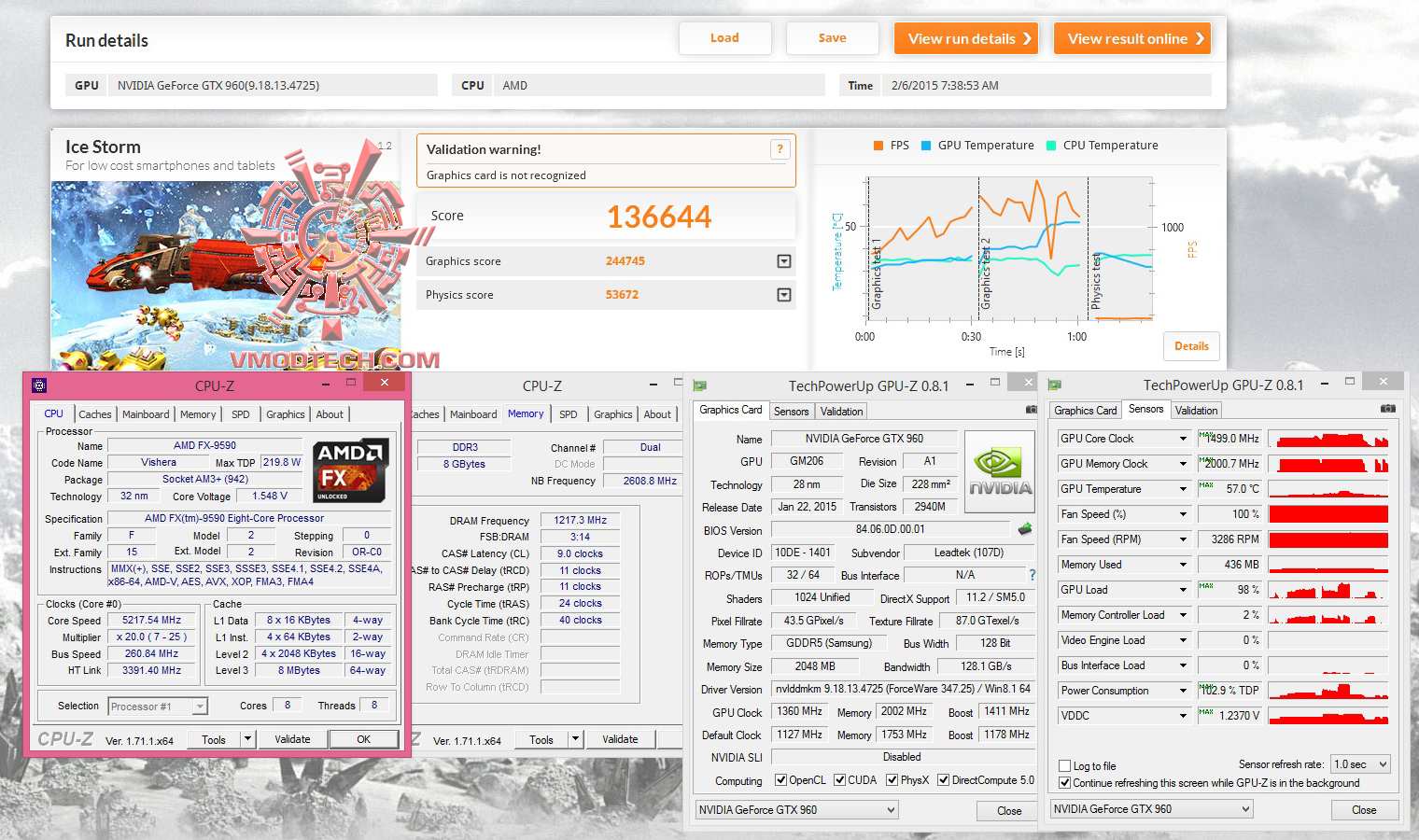Open About tab in the back CPU-Z window
Screen dimensions: 1419x840
pos(657,414)
